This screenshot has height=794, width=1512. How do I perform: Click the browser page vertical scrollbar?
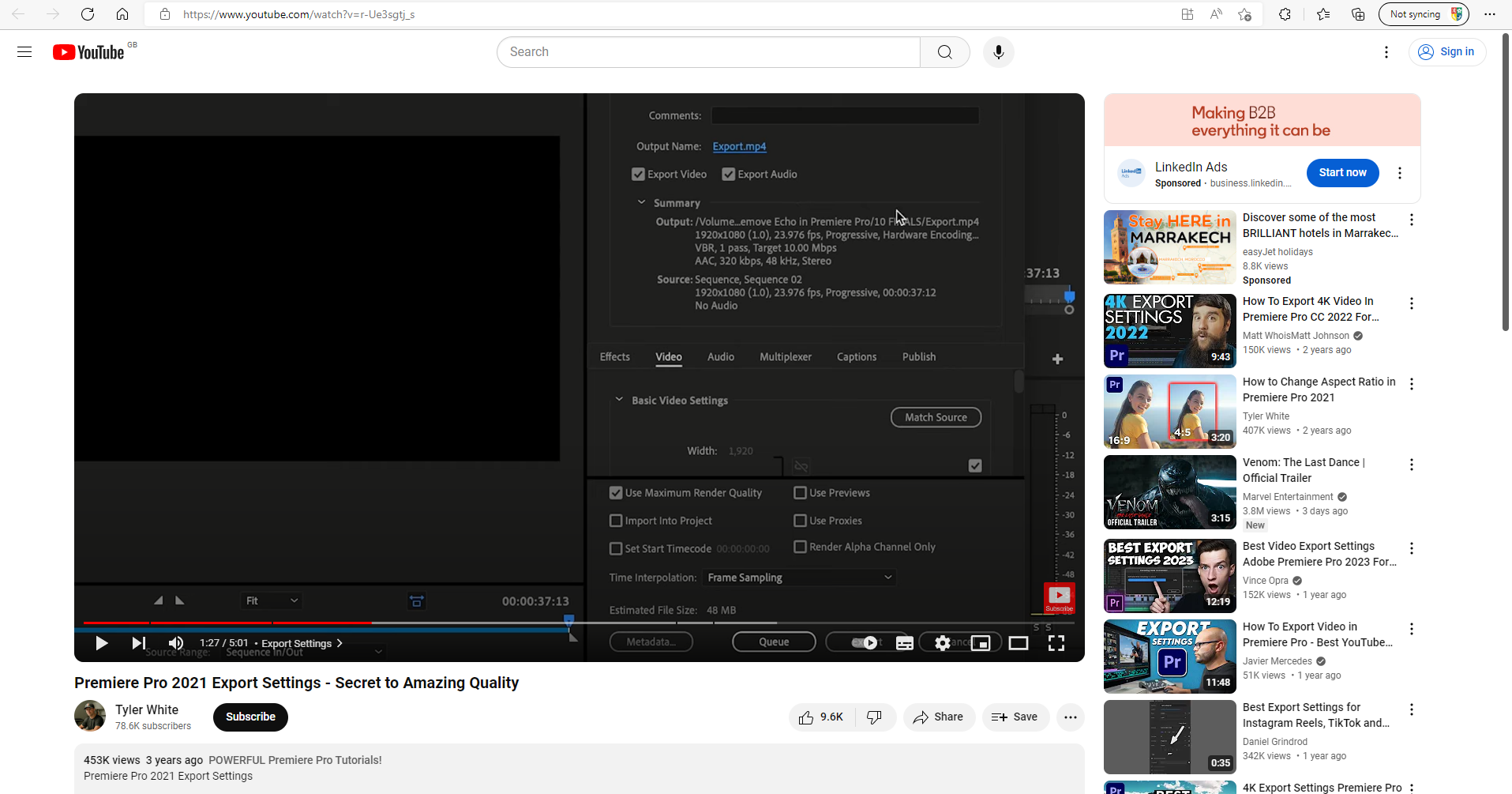pos(1506,182)
